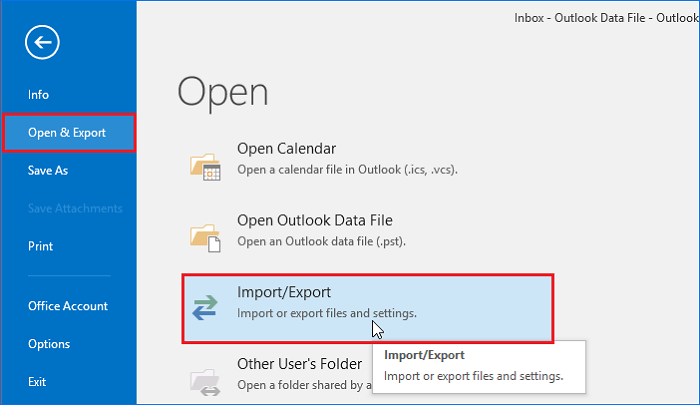Open the Info page in sidebar
The image size is (700, 405).
tap(39, 95)
